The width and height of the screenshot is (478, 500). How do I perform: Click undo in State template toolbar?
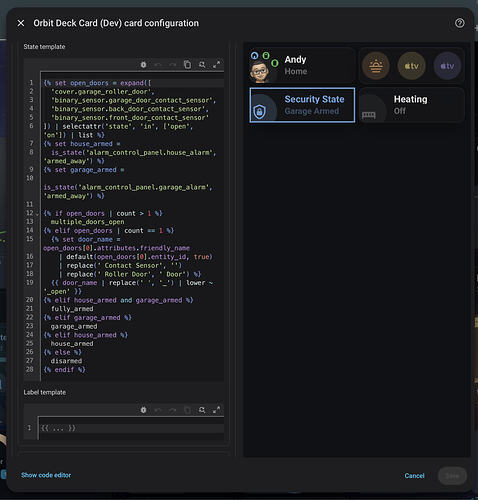[158, 65]
